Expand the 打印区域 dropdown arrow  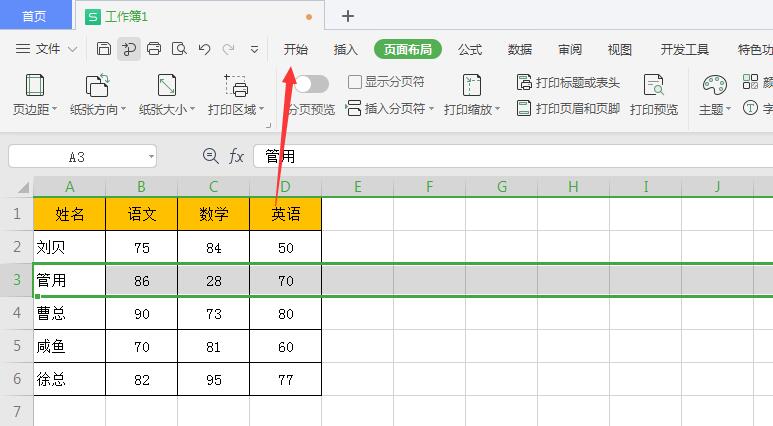click(261, 109)
